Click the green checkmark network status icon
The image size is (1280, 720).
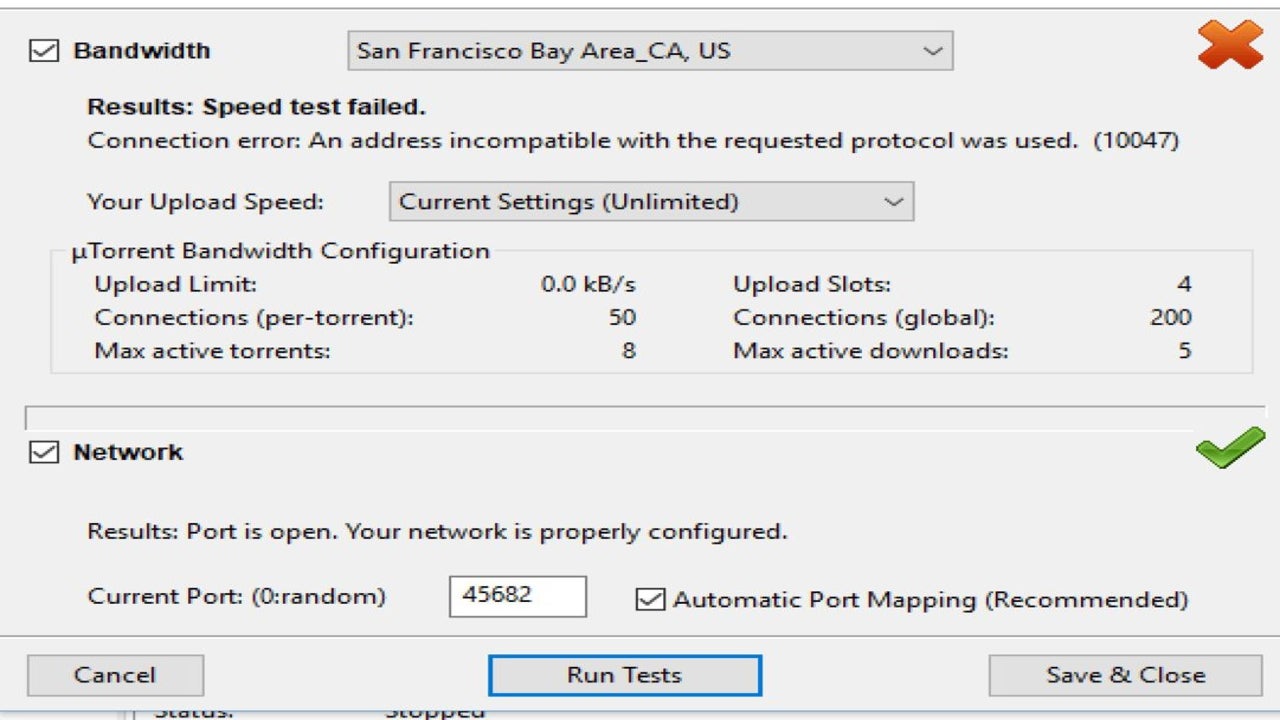click(x=1229, y=448)
